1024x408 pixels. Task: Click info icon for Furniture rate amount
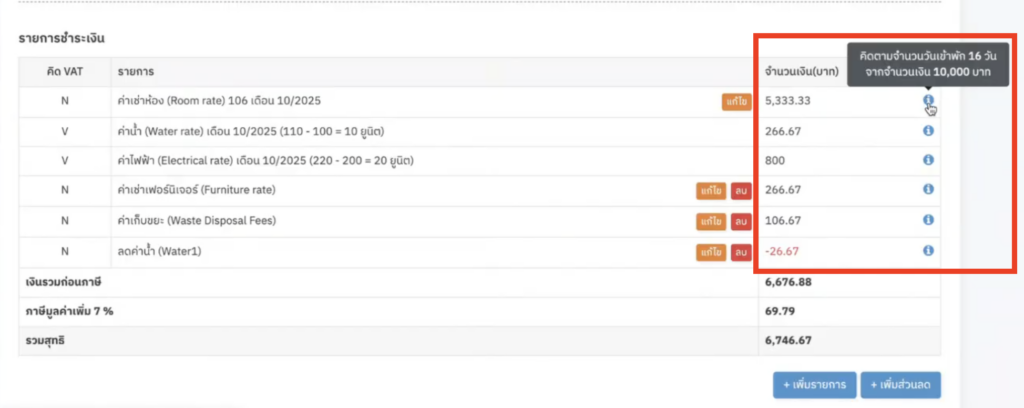(x=928, y=190)
